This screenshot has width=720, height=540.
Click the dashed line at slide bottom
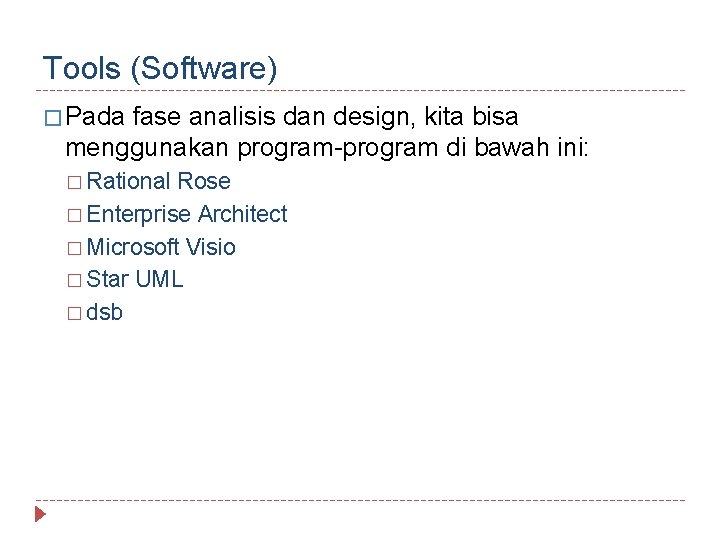[x=360, y=500]
